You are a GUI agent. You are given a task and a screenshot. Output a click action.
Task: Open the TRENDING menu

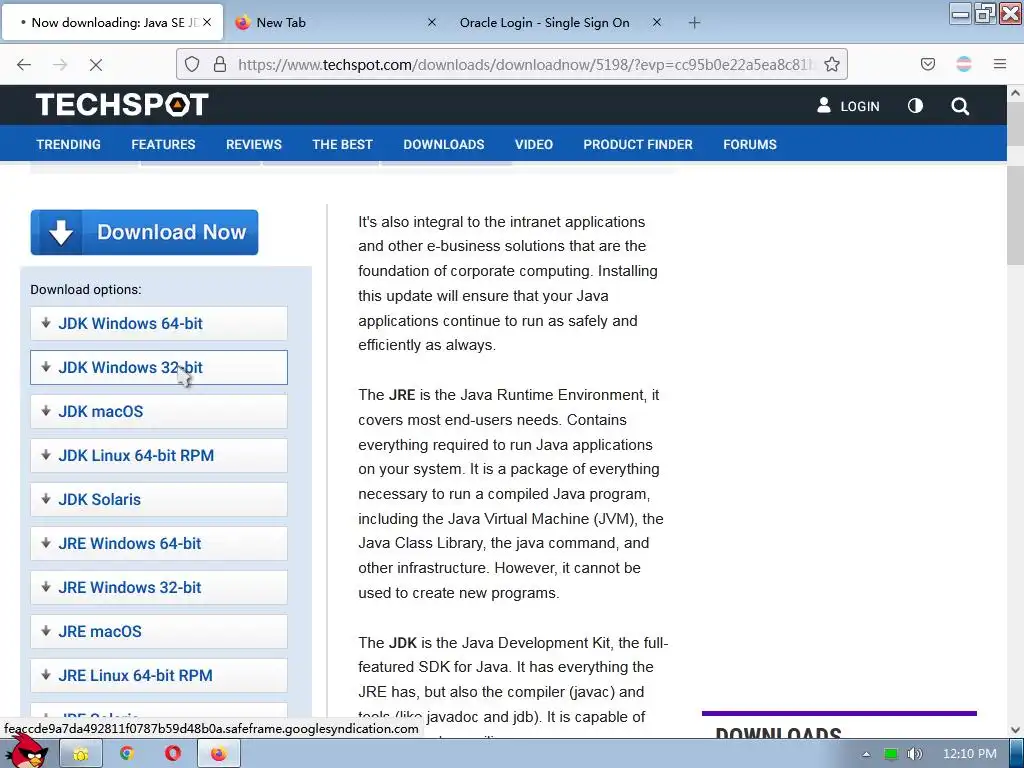[69, 144]
